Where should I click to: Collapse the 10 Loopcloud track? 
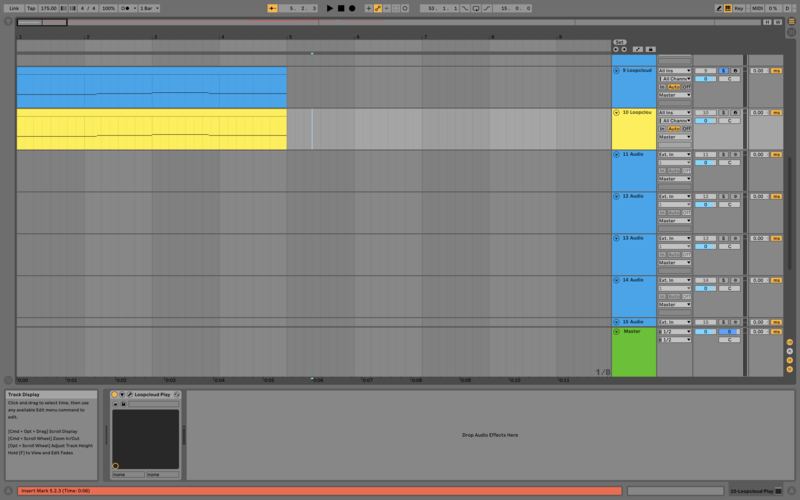point(616,113)
